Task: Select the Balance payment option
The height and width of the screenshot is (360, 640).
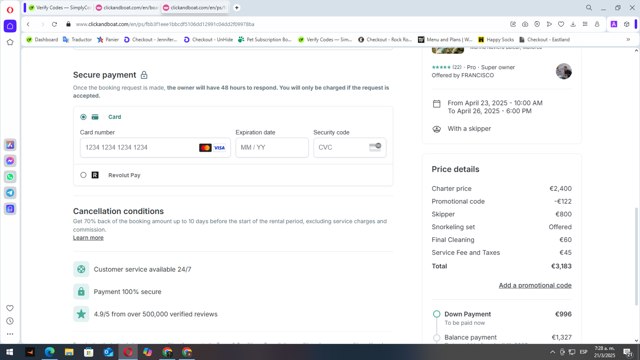Action: tap(436, 338)
